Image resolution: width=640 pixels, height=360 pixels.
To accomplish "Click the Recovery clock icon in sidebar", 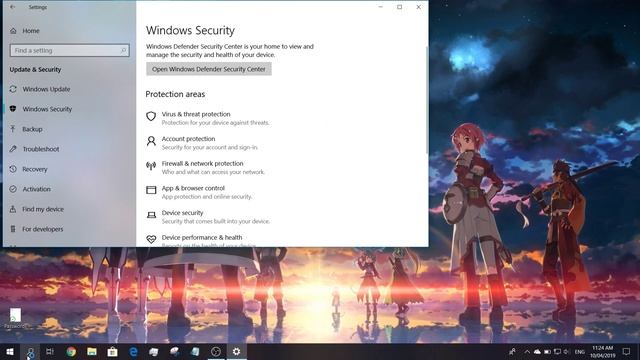I will 13,169.
